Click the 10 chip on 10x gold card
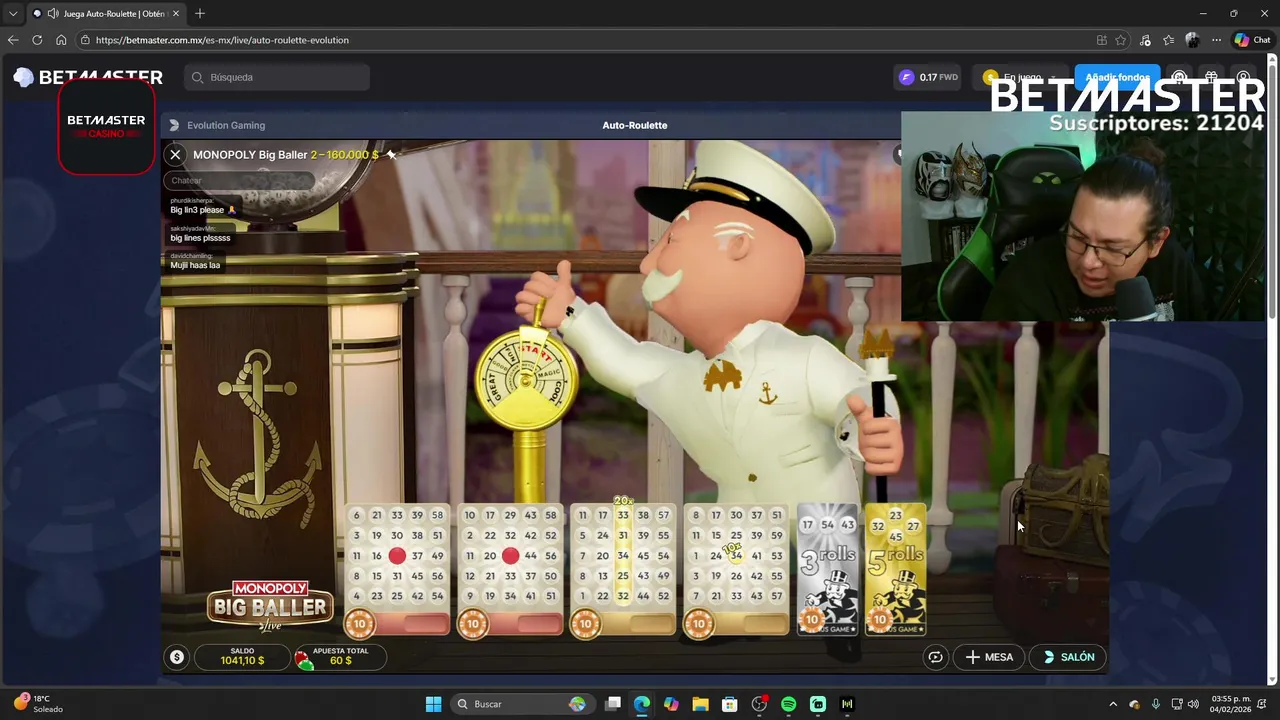Viewport: 1280px width, 720px height. click(x=698, y=625)
